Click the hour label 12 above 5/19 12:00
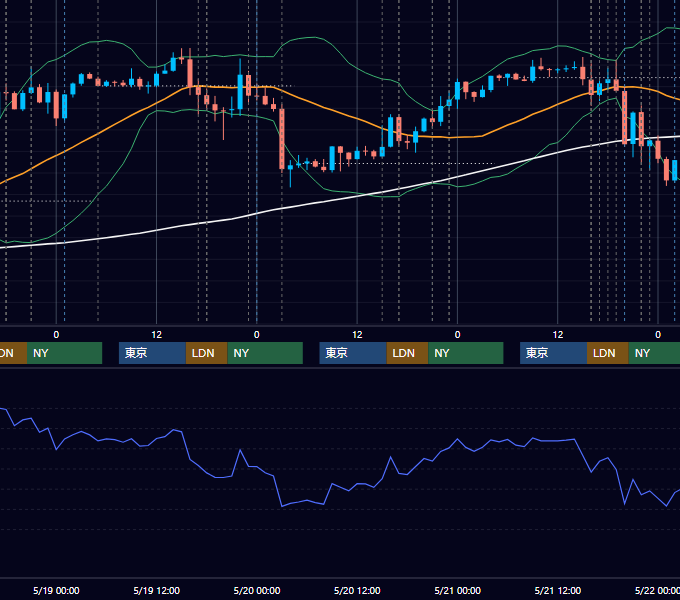This screenshot has height=600, width=680. pyautogui.click(x=157, y=335)
